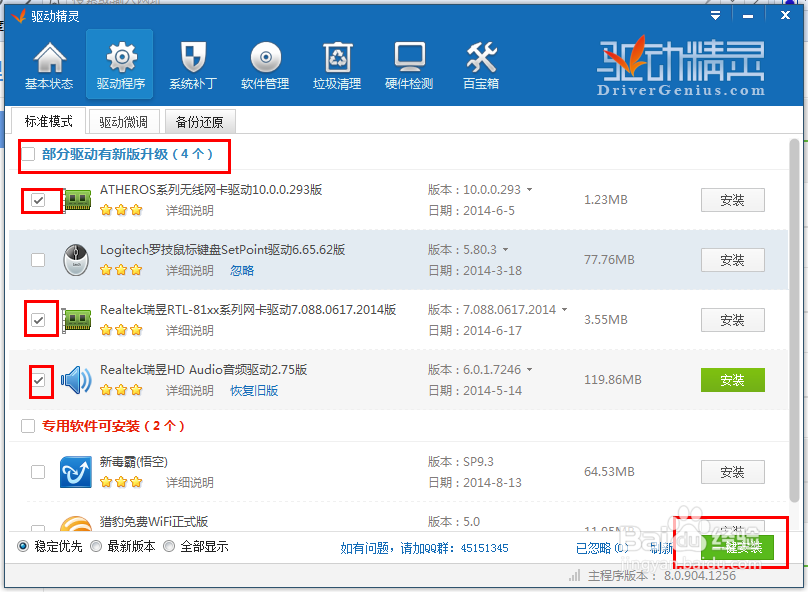The image size is (808, 592).
Task: Click the star rating of 新毒霸
Action: click(x=121, y=482)
